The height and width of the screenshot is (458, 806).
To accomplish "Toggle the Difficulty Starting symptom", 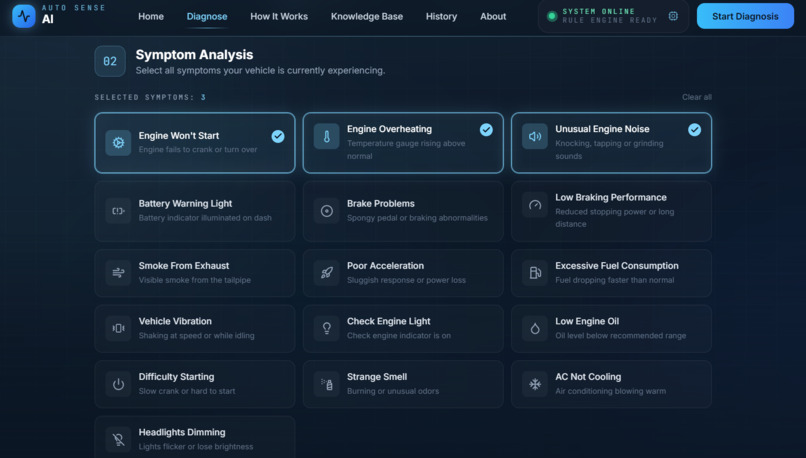I will coord(195,384).
